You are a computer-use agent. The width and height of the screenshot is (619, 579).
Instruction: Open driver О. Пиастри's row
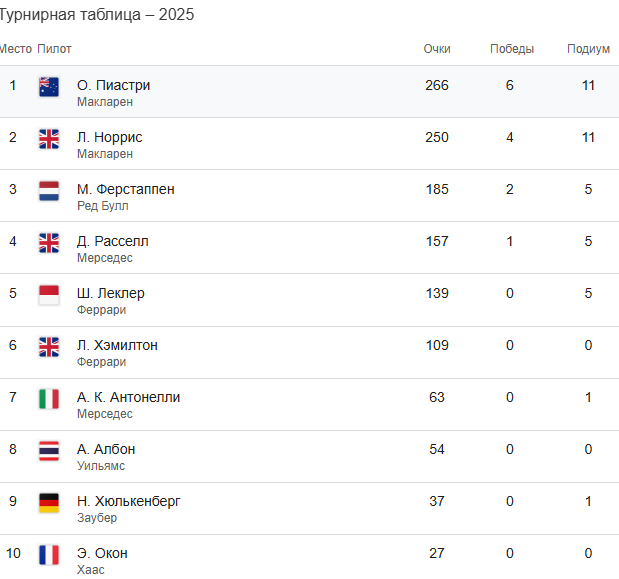pos(310,92)
